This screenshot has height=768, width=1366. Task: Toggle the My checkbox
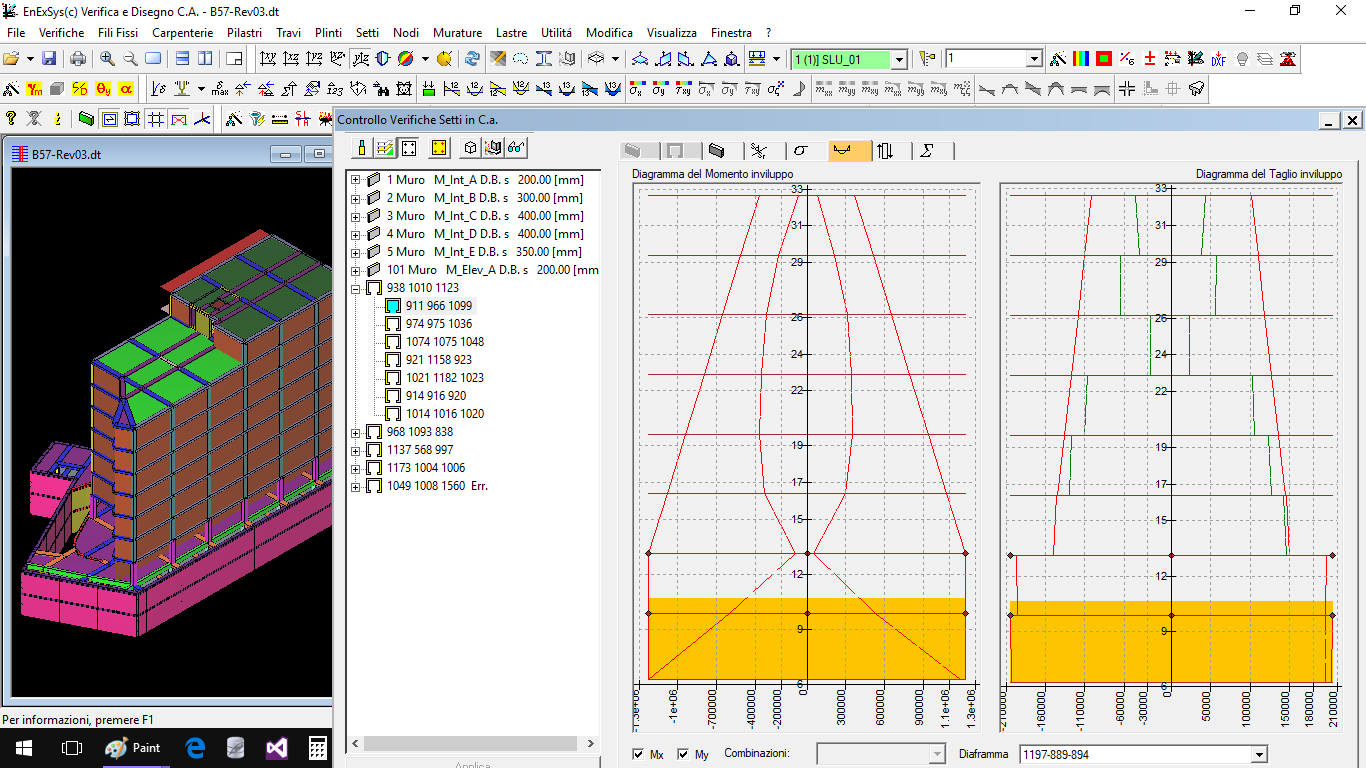(x=684, y=754)
